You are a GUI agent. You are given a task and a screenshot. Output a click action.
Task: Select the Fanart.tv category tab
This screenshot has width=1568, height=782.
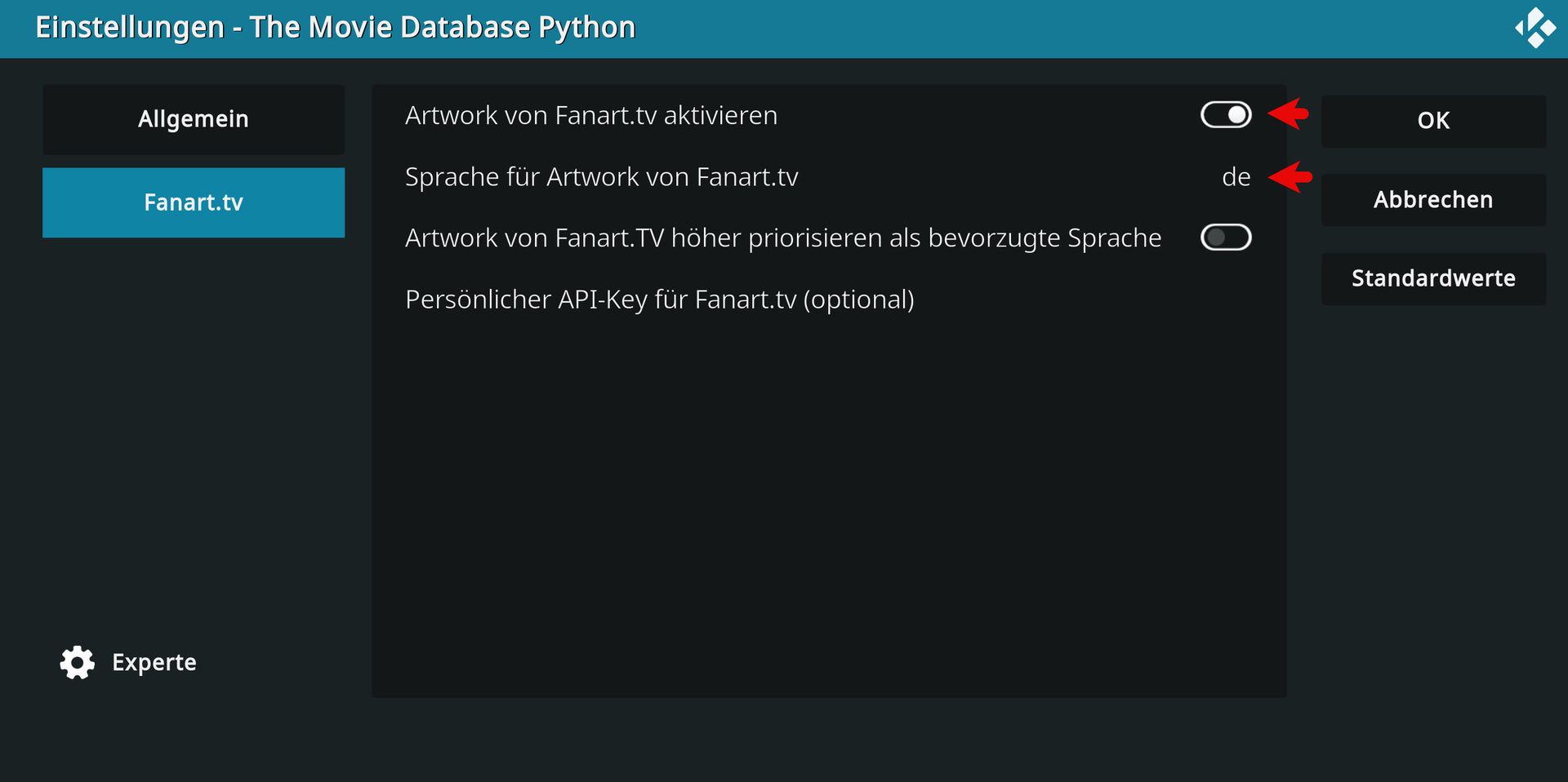[x=194, y=202]
